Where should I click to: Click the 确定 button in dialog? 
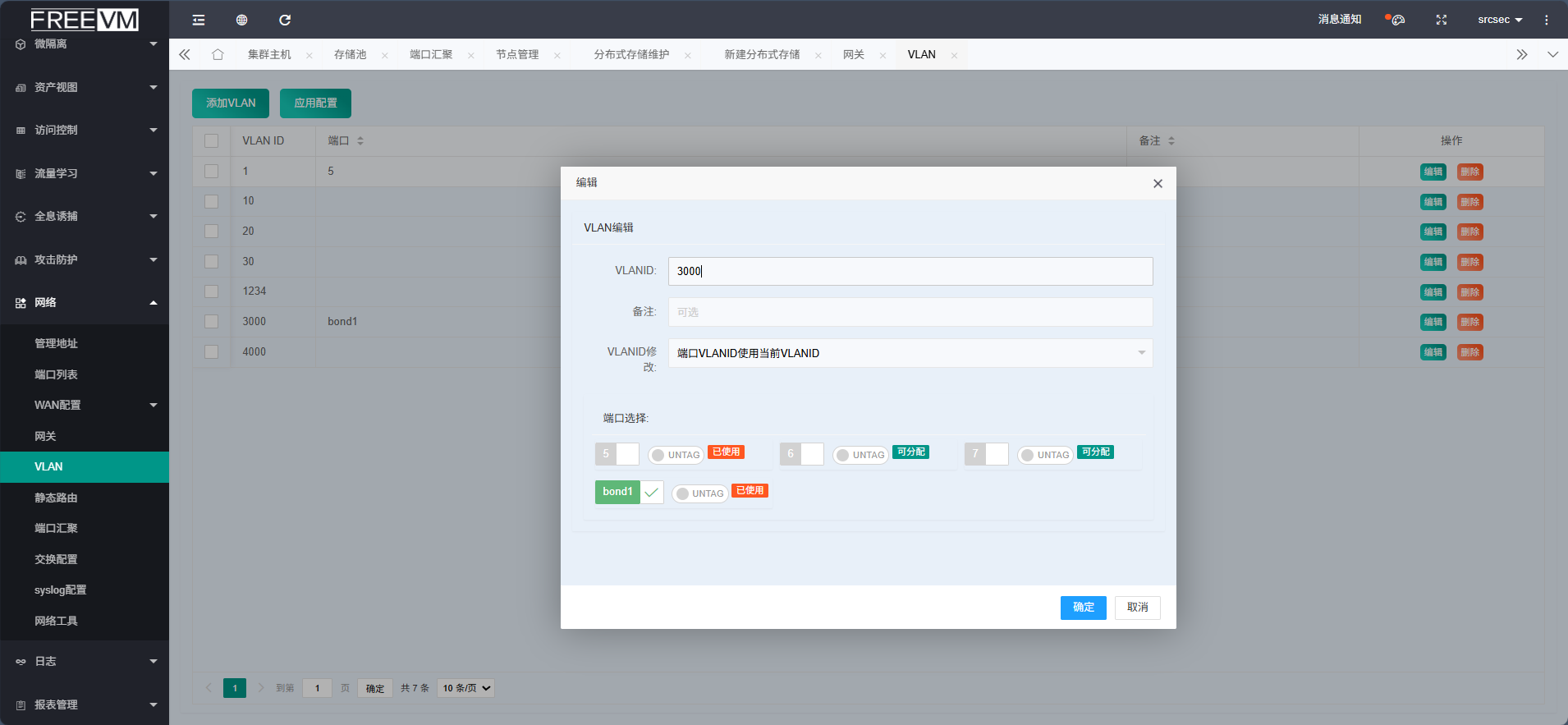pyautogui.click(x=1083, y=608)
